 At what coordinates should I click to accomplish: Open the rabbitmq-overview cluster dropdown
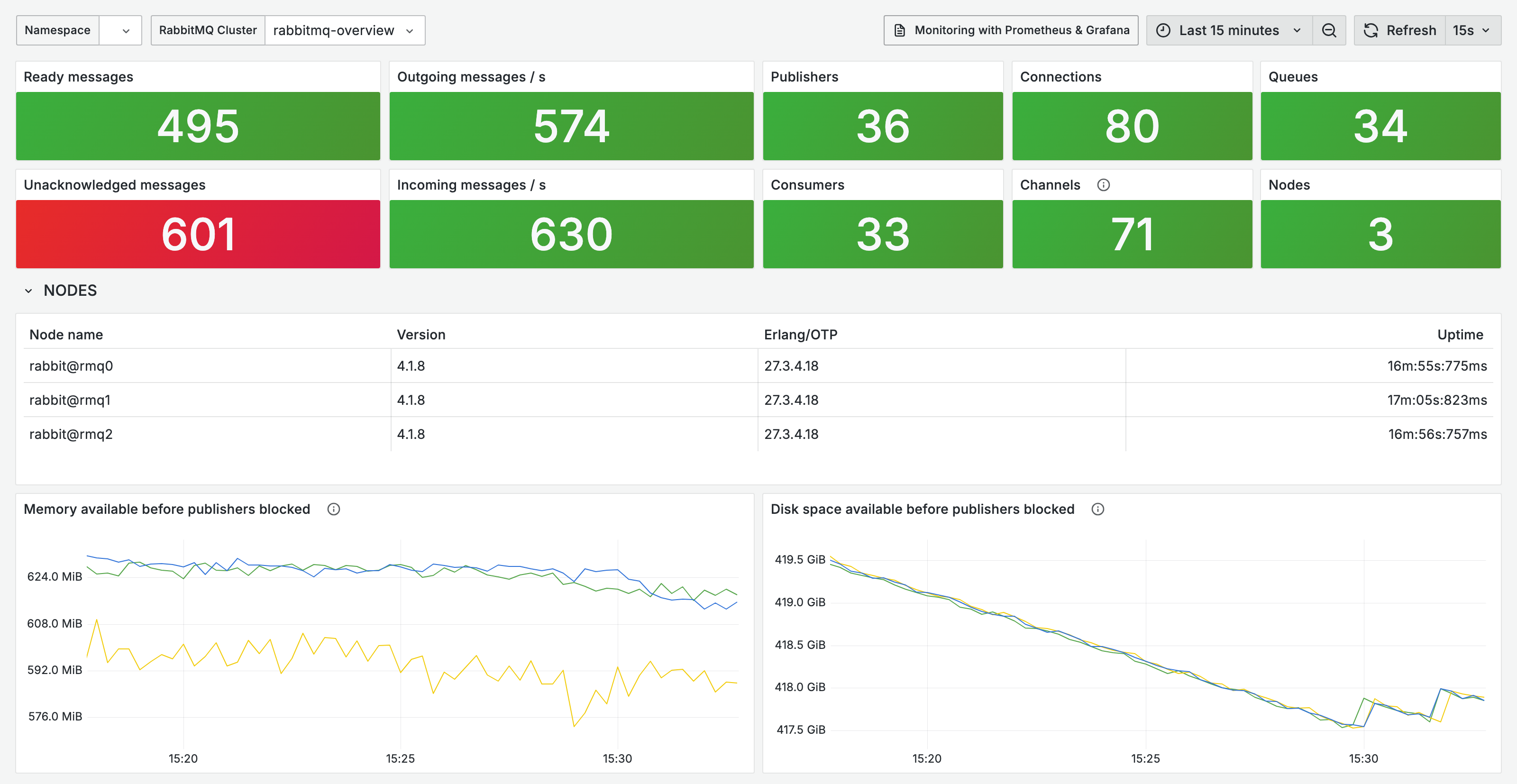(x=345, y=30)
